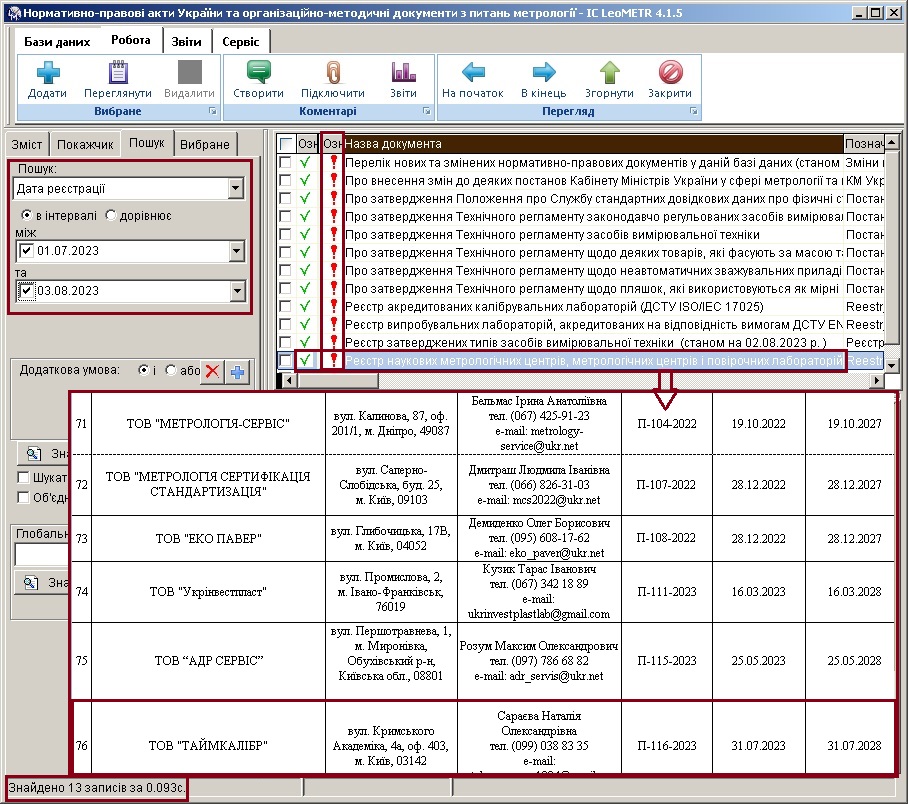The width and height of the screenshot is (908, 804).
Task: Click the Додати plus icon
Action: point(47,73)
